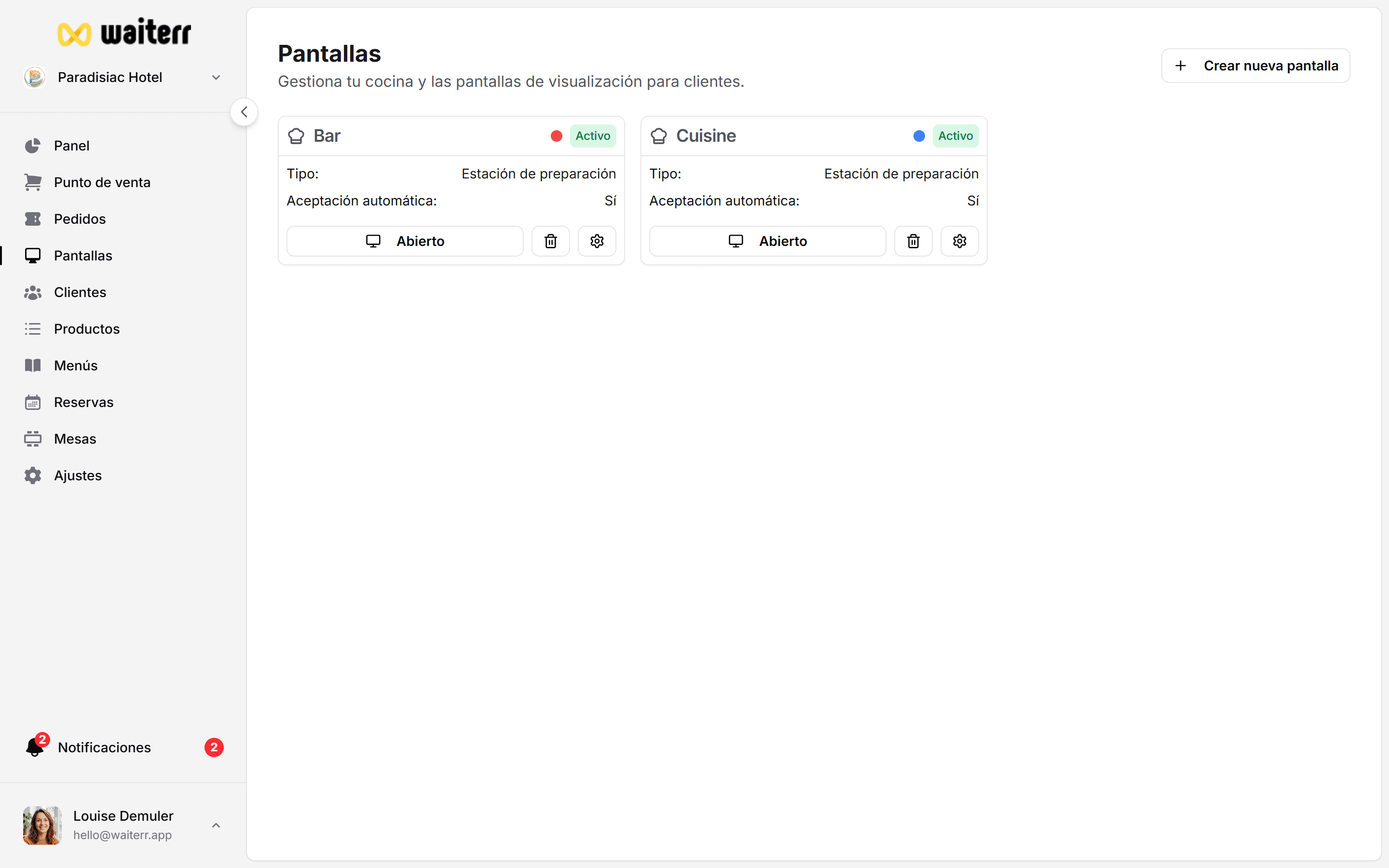Click the Pantallas page heading
The height and width of the screenshot is (868, 1389).
click(329, 54)
